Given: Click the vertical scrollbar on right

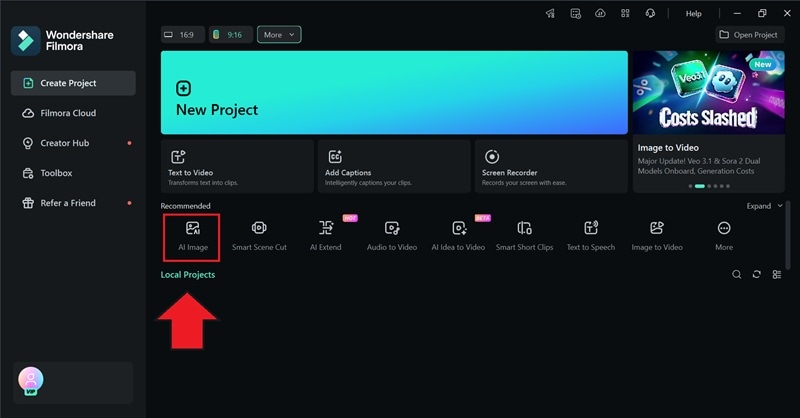Looking at the screenshot, I should (x=788, y=235).
